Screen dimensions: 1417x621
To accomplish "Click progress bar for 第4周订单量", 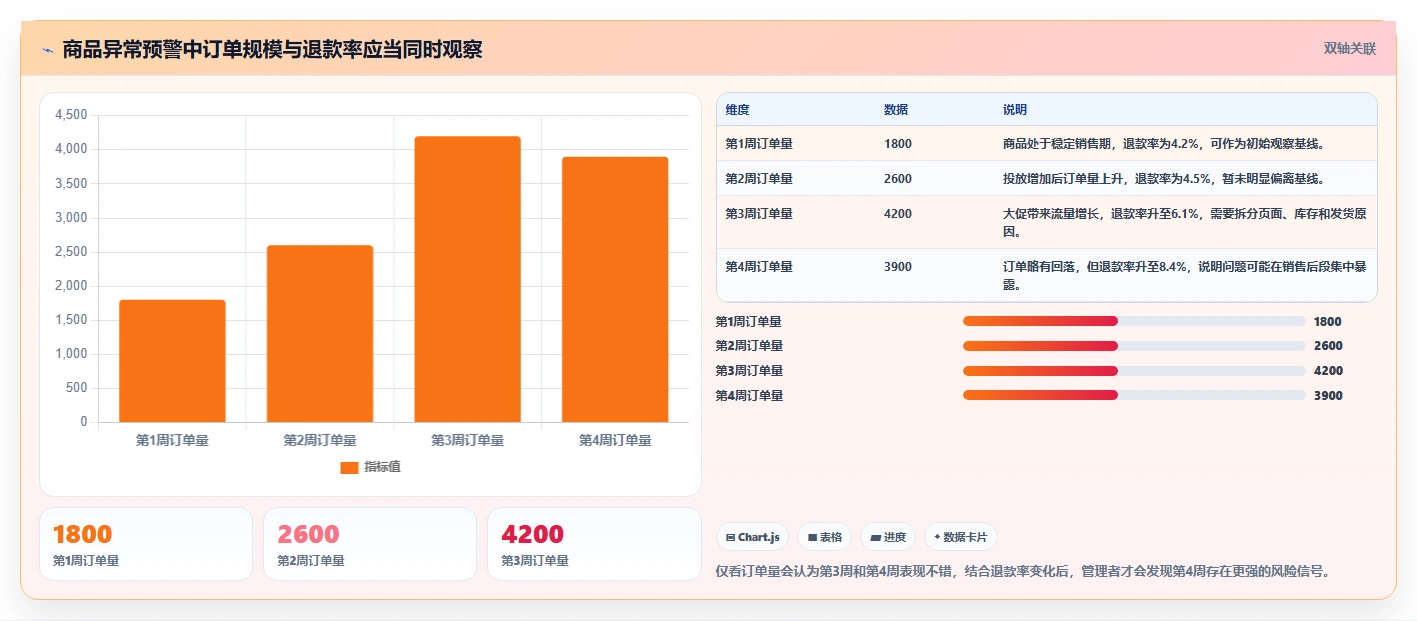I will tap(1134, 395).
